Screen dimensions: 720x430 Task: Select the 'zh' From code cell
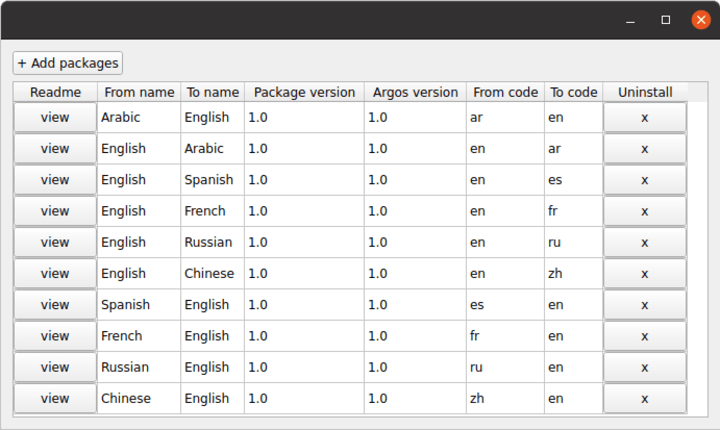tap(505, 399)
